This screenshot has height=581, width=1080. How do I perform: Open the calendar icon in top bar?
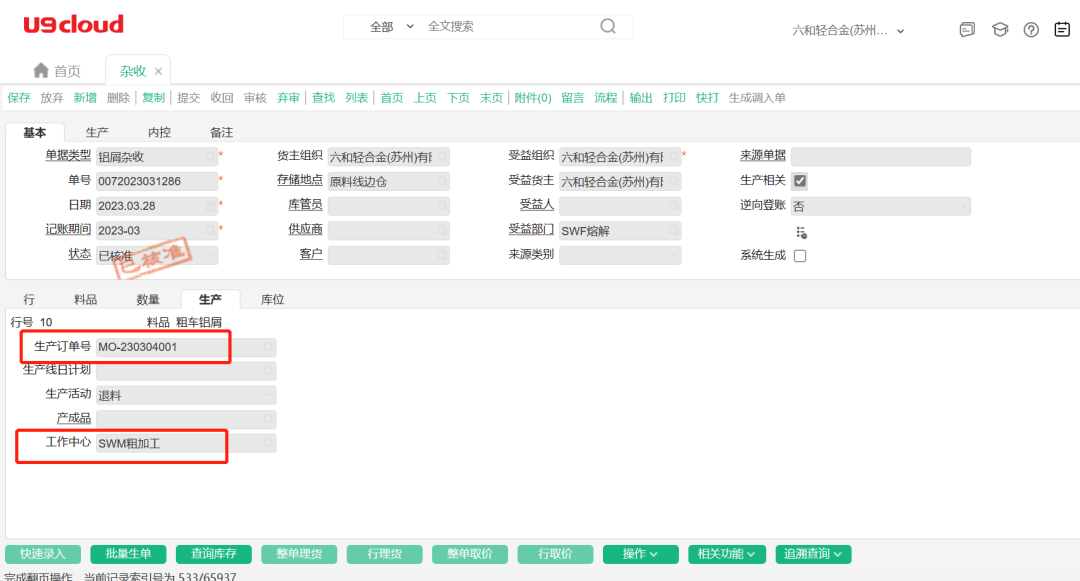click(x=1062, y=30)
